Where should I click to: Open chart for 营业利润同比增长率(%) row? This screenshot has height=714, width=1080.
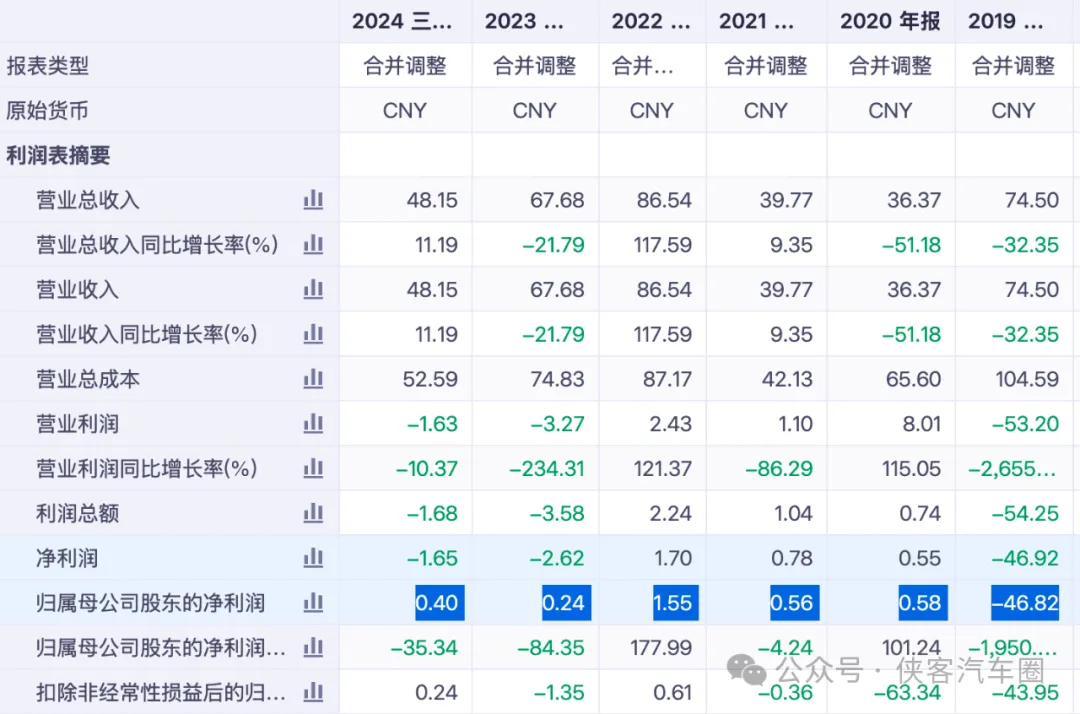coord(313,468)
